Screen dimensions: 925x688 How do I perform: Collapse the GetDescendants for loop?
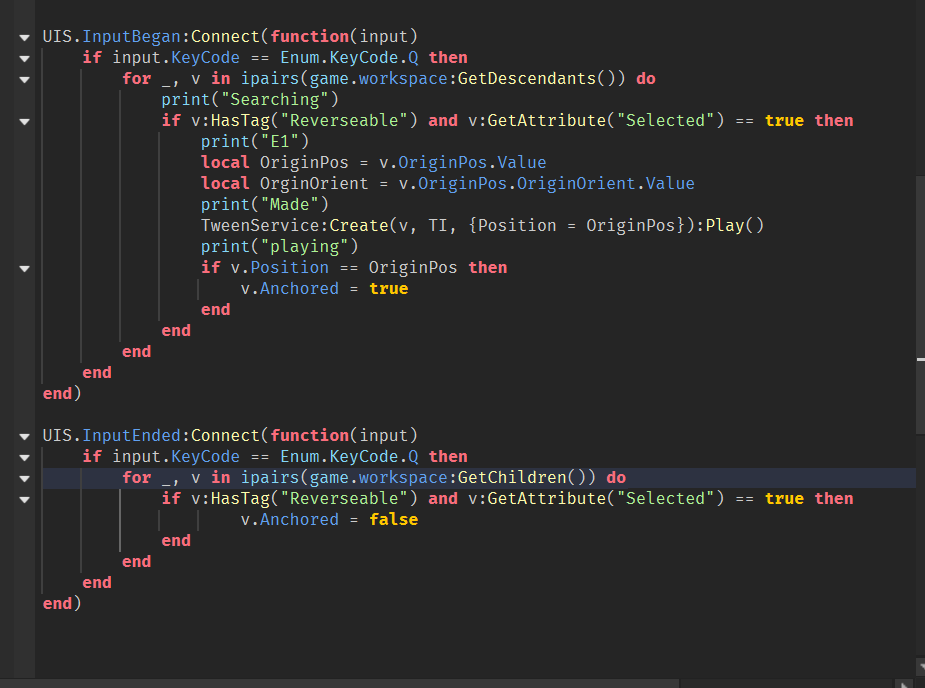22,79
